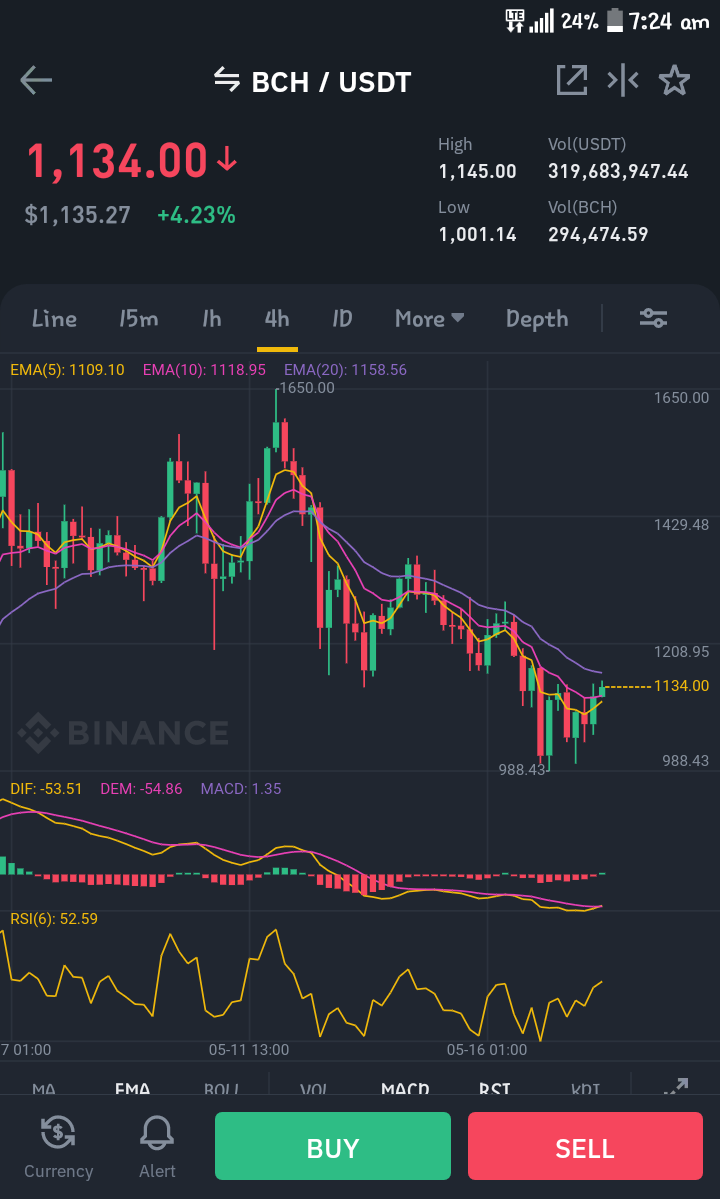
Task: Open the Depth chart tab
Action: click(537, 319)
